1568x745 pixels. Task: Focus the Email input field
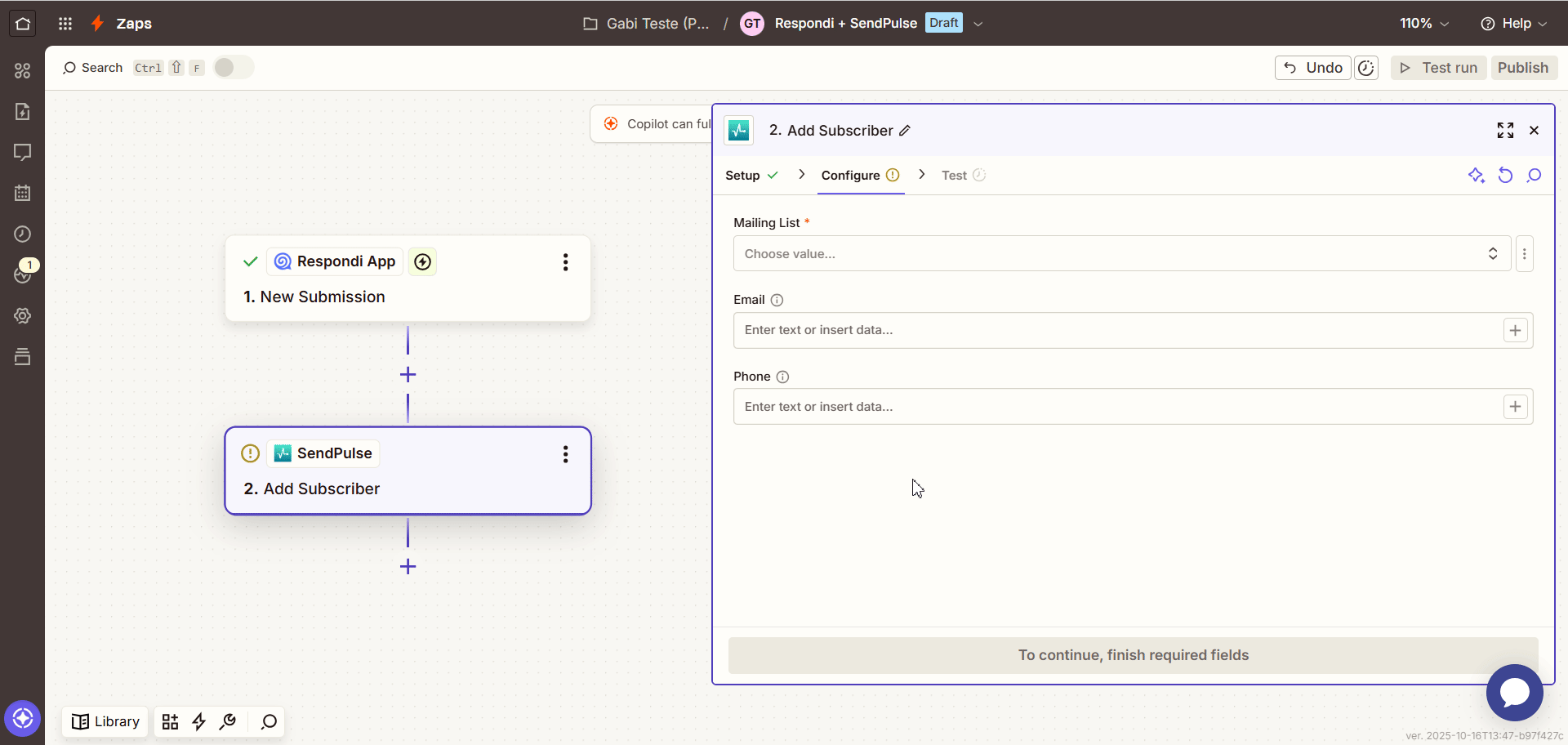pos(1133,331)
